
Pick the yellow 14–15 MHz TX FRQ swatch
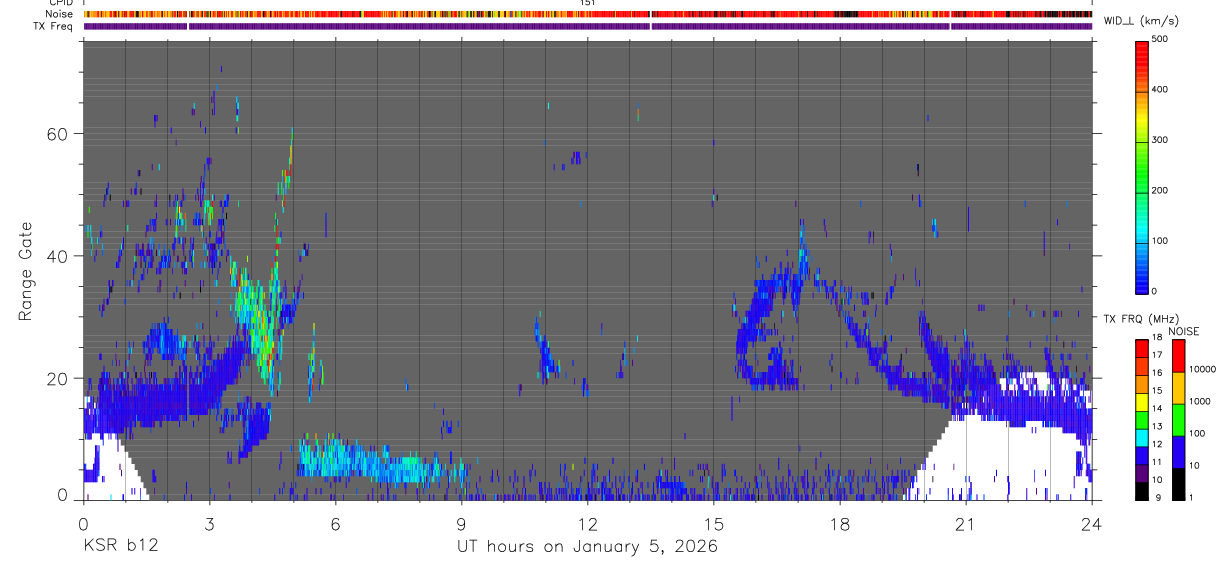tap(1141, 403)
